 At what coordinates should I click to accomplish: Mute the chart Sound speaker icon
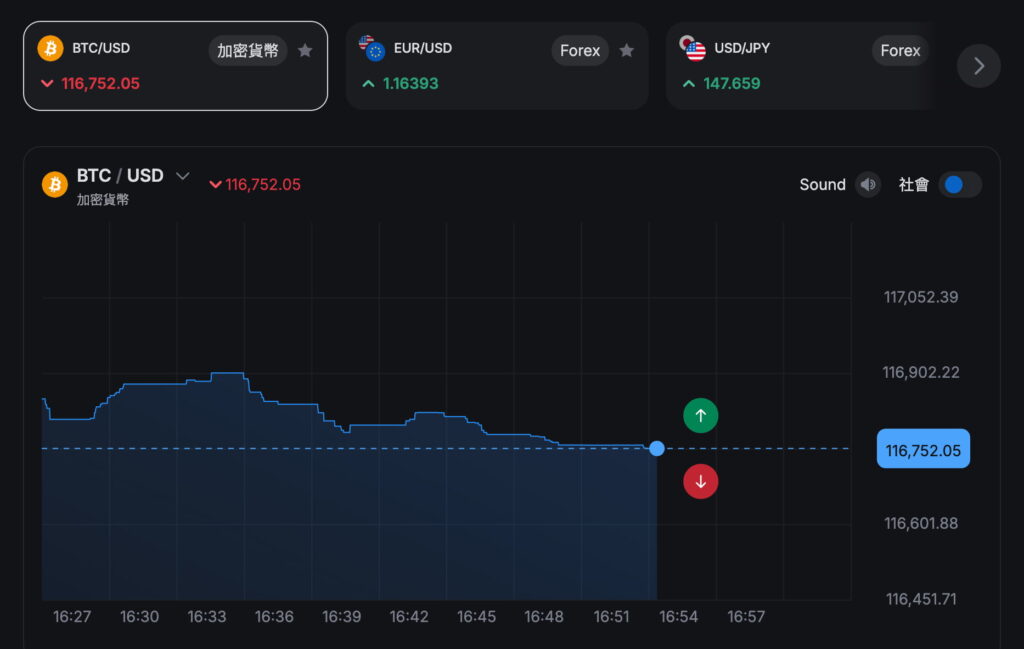point(868,185)
